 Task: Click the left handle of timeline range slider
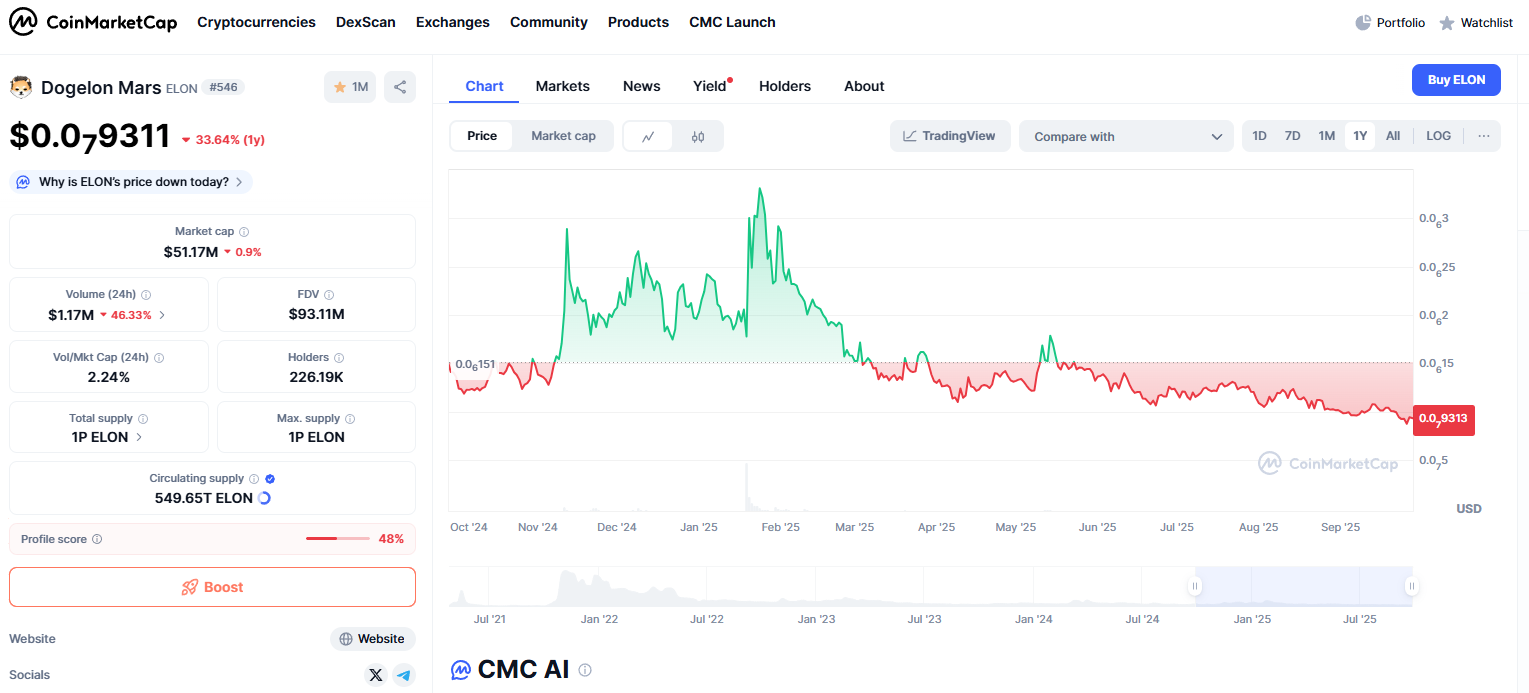pos(1194,586)
